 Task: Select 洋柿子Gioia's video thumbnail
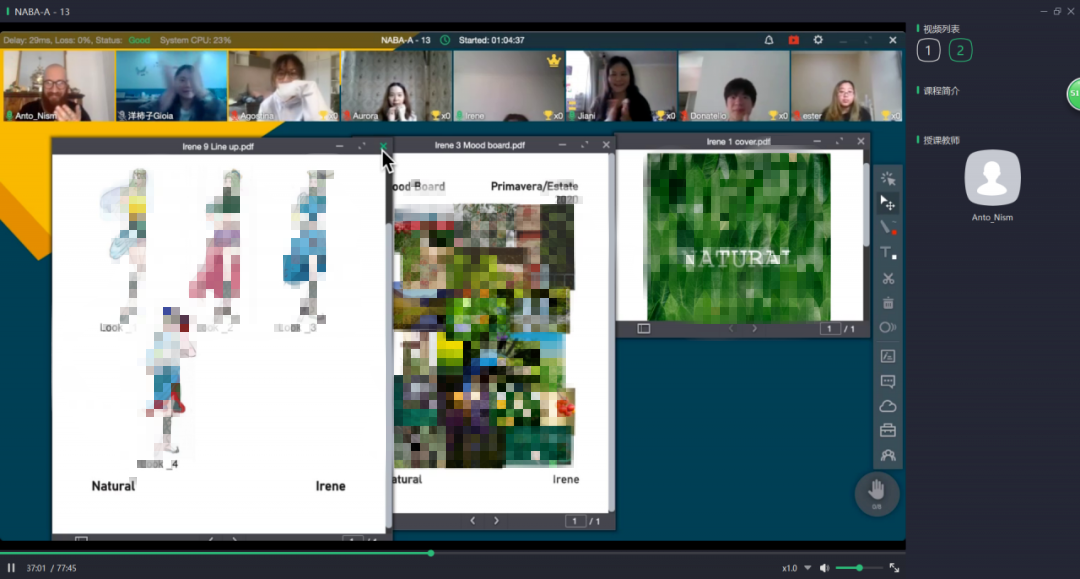172,86
